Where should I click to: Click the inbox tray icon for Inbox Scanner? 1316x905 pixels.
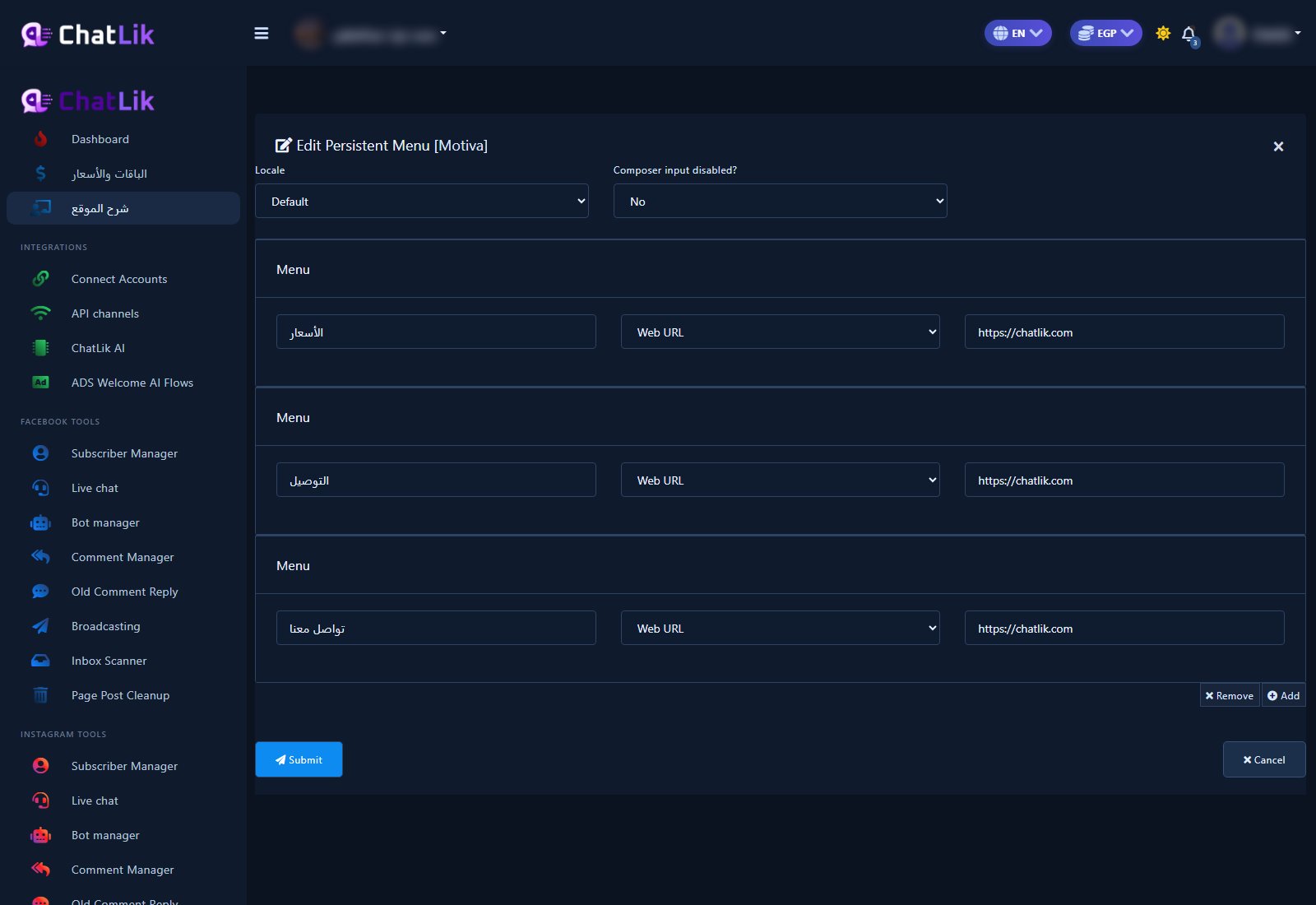click(x=40, y=661)
